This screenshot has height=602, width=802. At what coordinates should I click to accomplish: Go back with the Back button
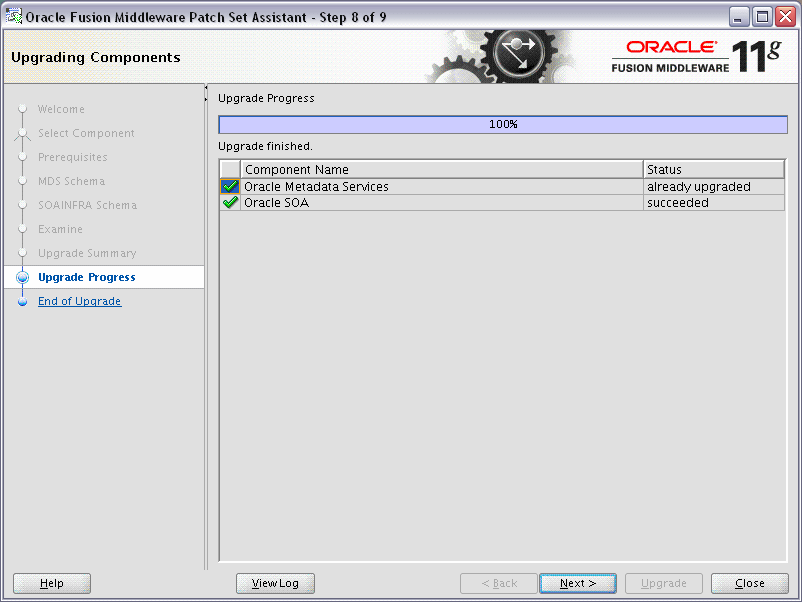tap(499, 583)
